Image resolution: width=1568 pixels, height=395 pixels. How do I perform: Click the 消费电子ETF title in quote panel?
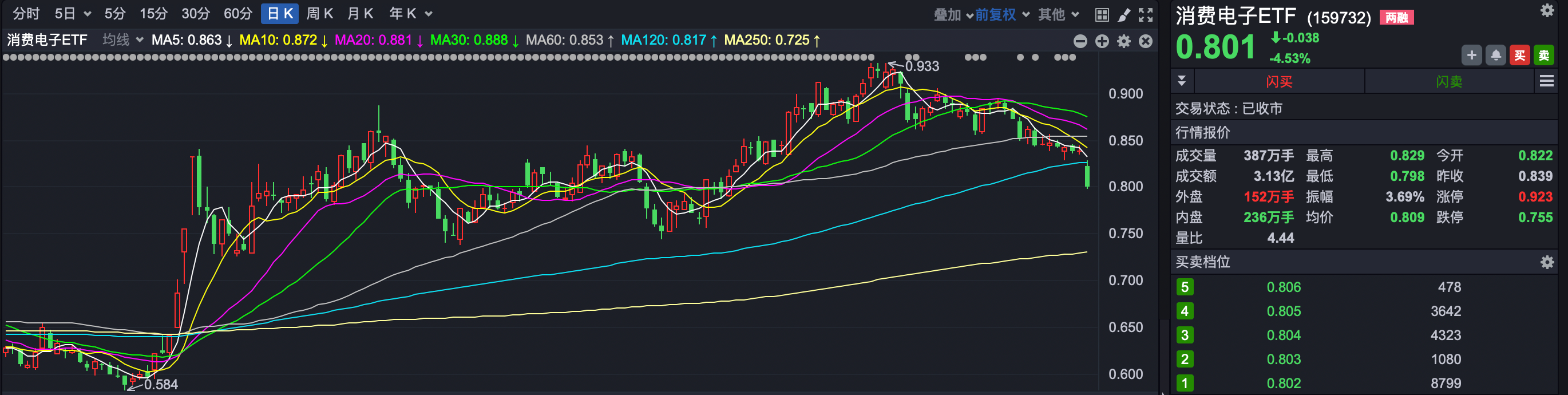1236,16
